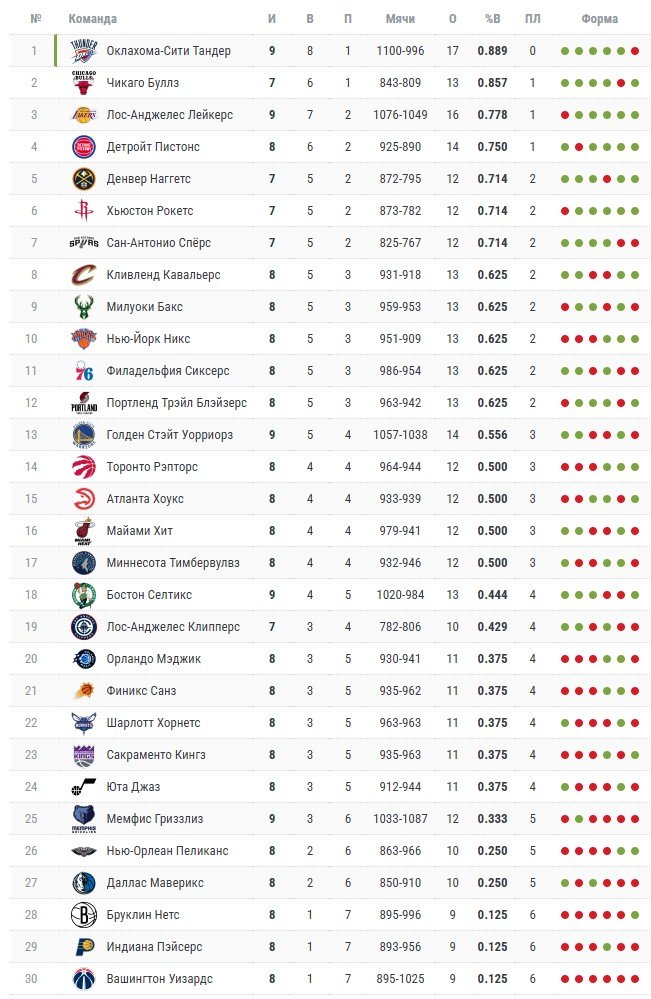This screenshot has height=999, width=651.
Task: Sort table by the Мячи column header
Action: tap(400, 19)
